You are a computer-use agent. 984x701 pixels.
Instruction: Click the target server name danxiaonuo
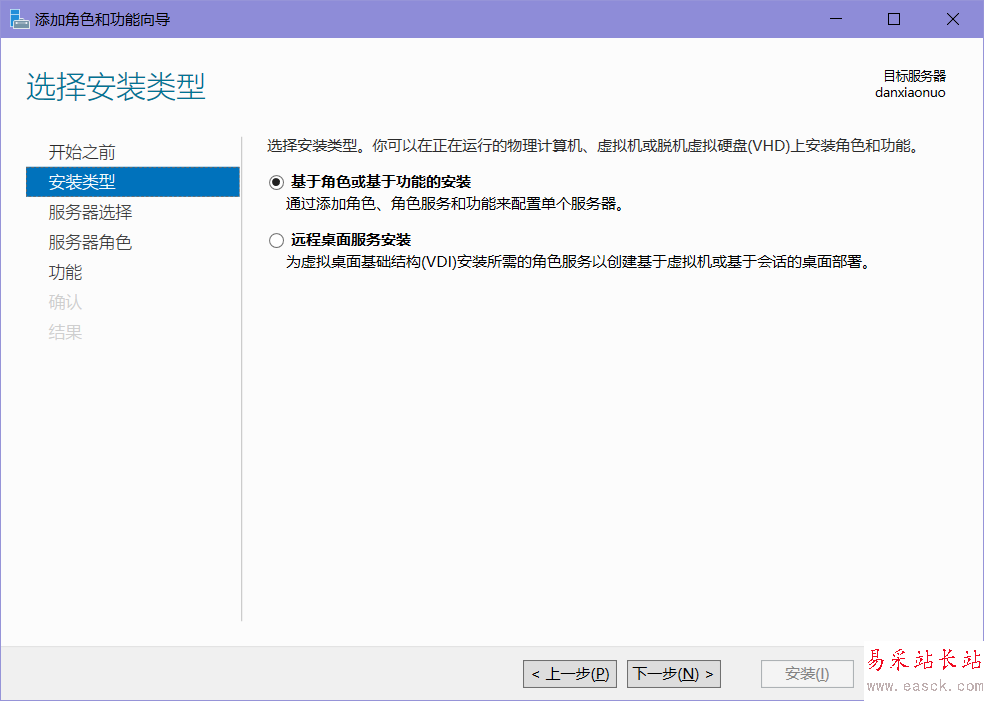pos(910,93)
